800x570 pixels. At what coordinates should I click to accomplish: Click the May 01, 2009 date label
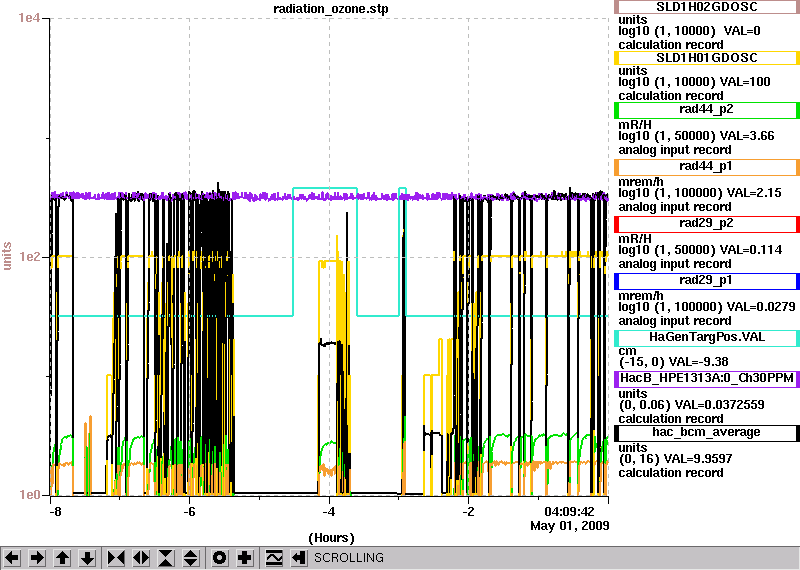tap(570, 526)
